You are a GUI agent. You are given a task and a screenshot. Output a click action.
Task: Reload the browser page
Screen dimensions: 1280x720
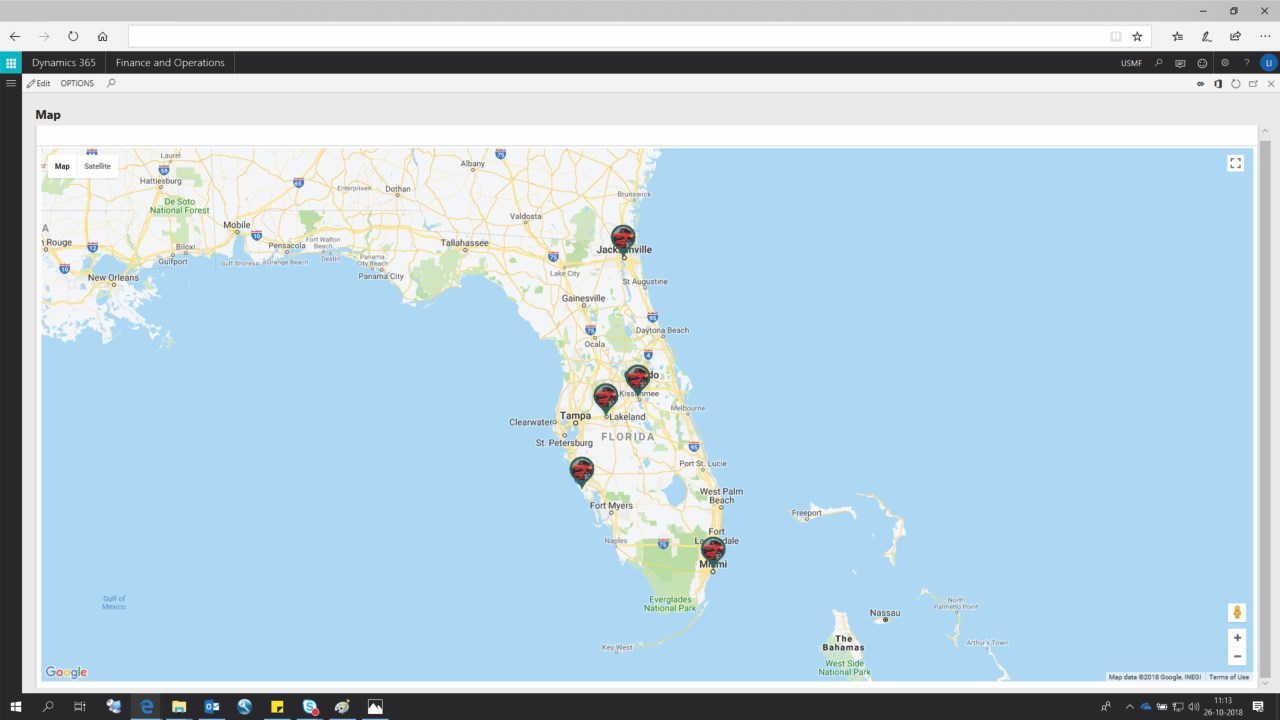tap(73, 36)
